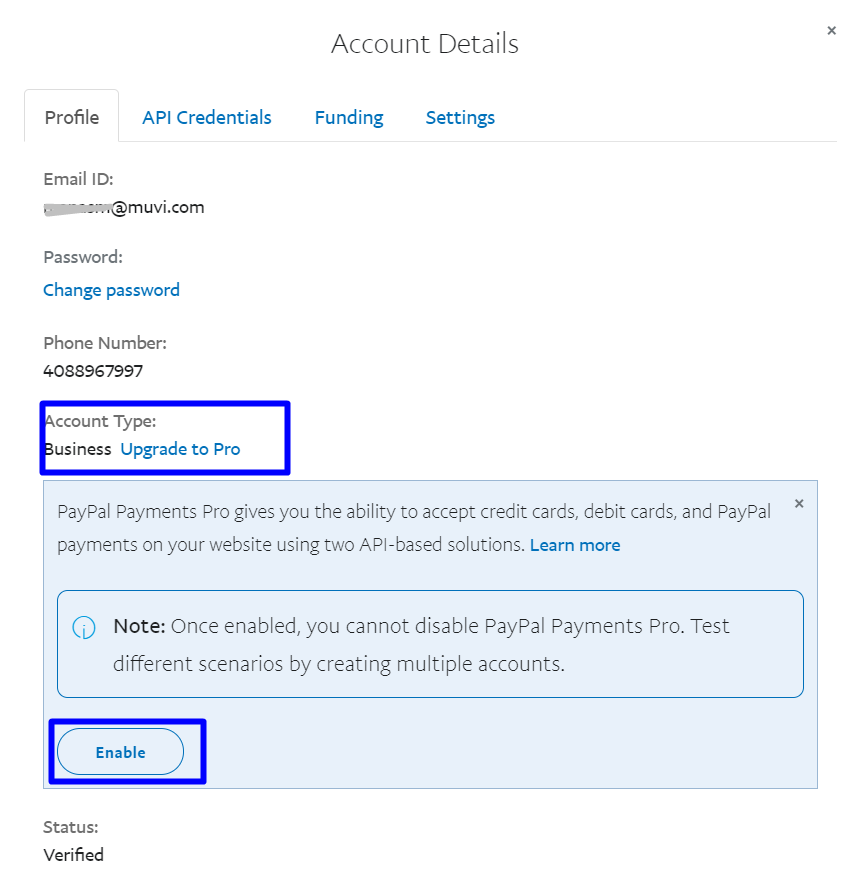Click the Change password link
Screen dimensions: 855x869
point(111,290)
